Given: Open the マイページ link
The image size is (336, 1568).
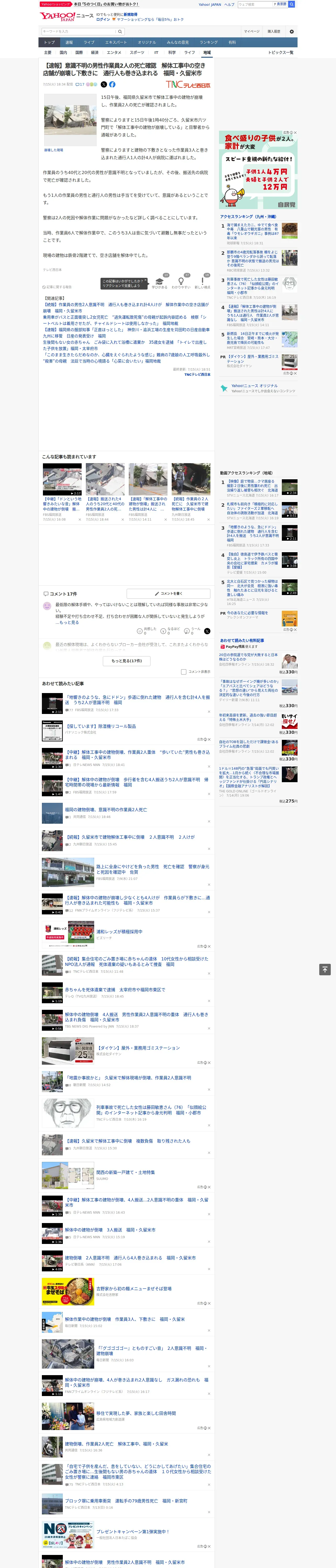Looking at the screenshot, I should (251, 32).
